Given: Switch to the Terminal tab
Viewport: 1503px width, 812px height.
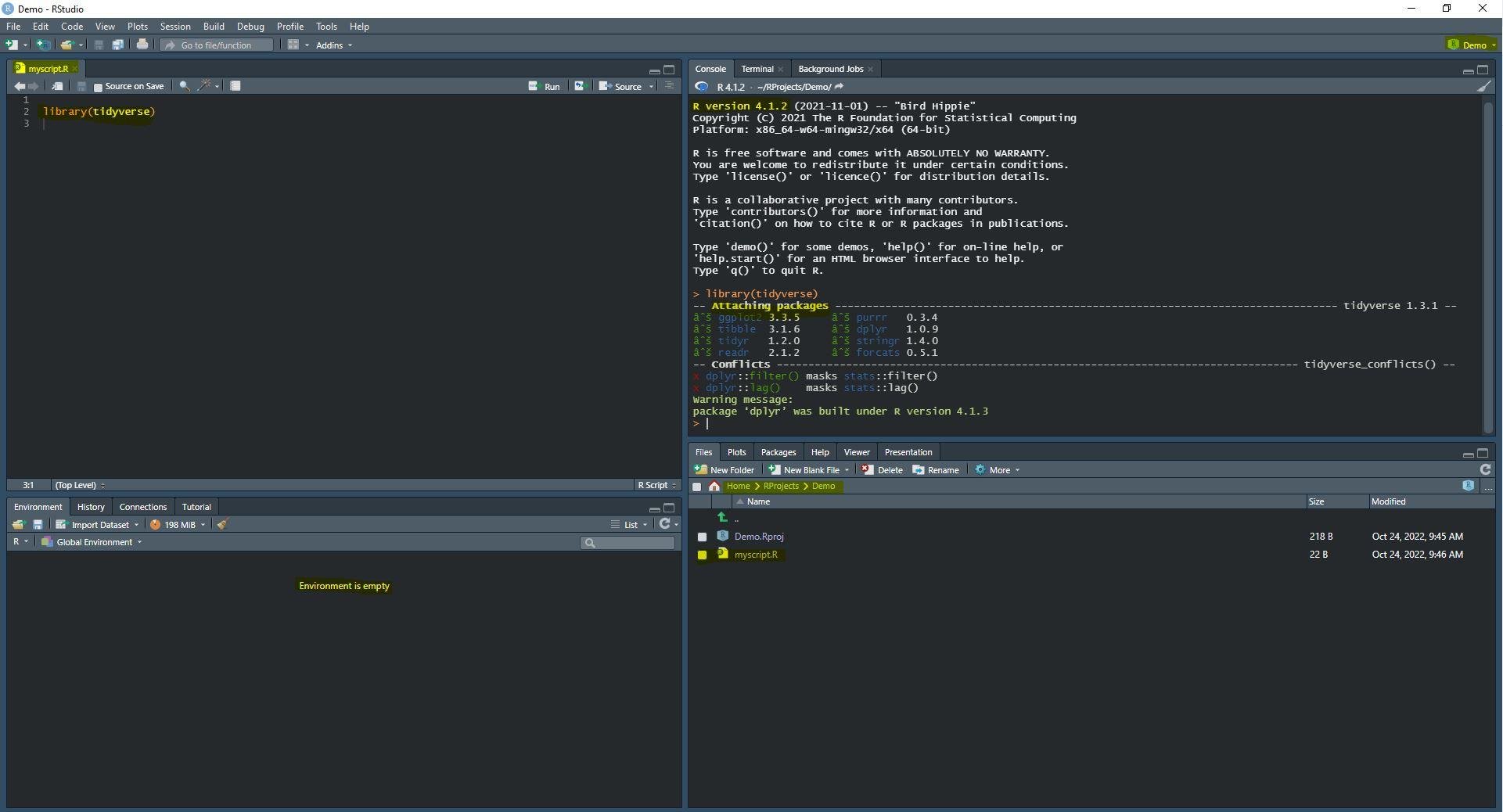Looking at the screenshot, I should tap(757, 69).
